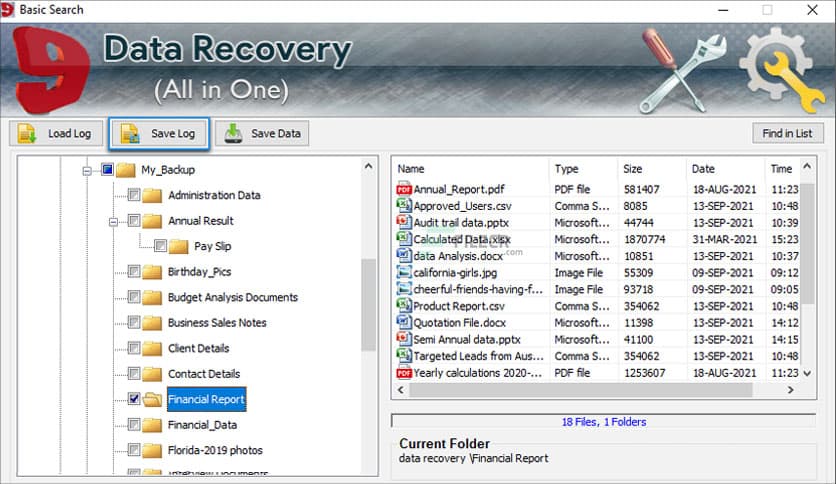
Task: Click the PowerPoint icon of Semi Annual data.pptx
Action: click(404, 338)
